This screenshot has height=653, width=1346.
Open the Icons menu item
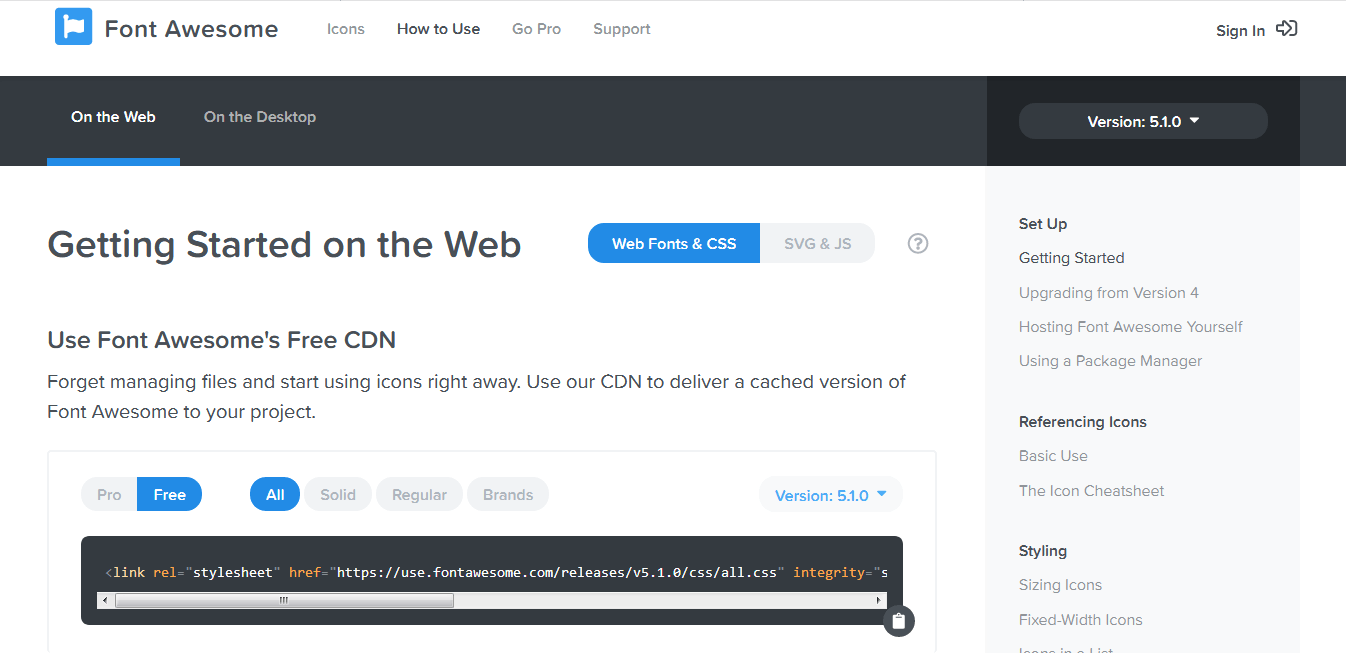coord(346,29)
